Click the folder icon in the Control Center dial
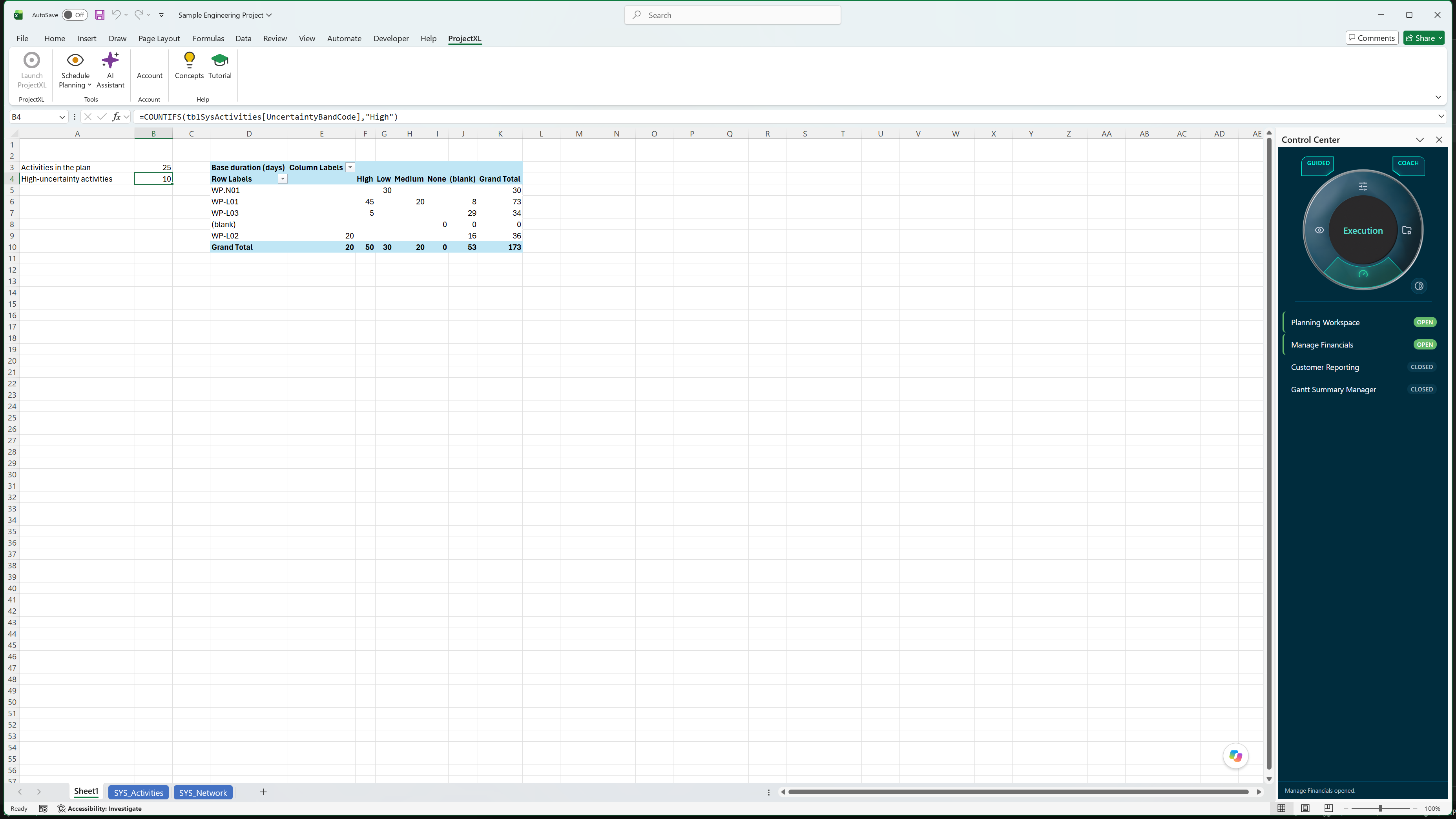 tap(1407, 231)
